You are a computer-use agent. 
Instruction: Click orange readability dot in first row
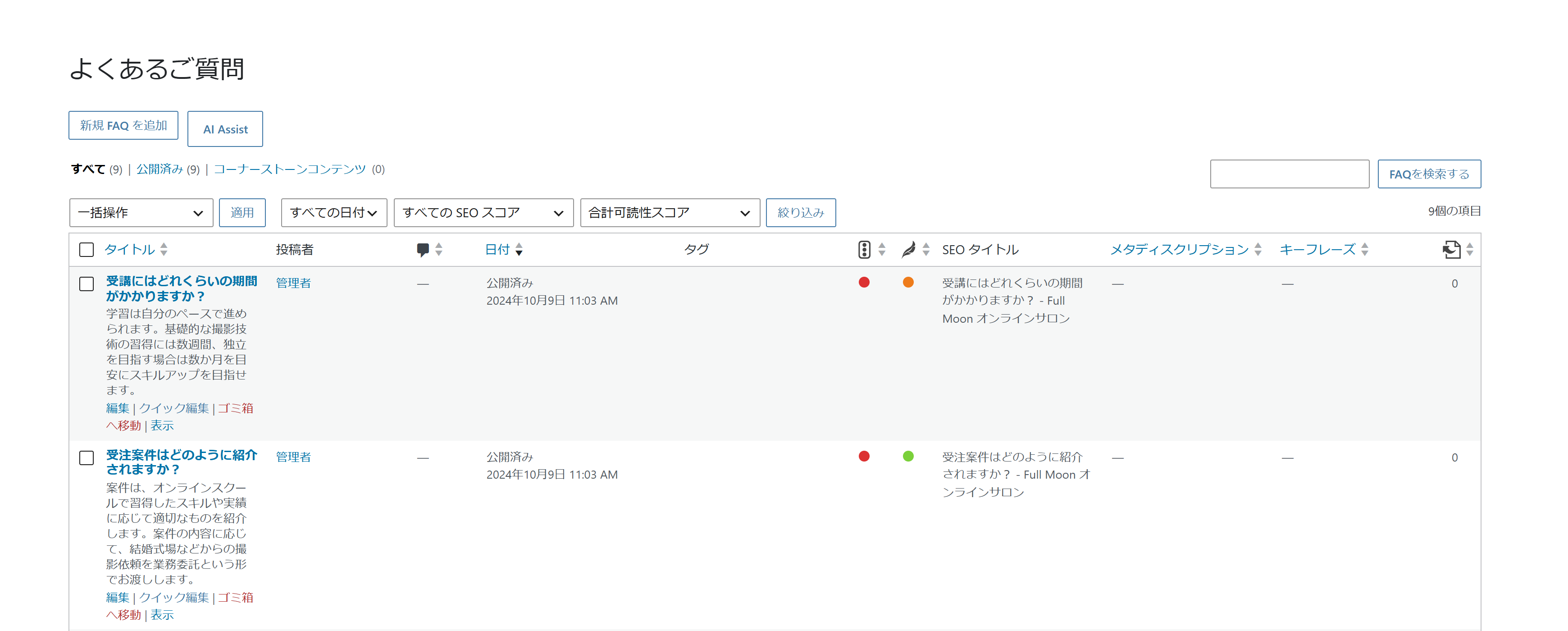[x=908, y=282]
